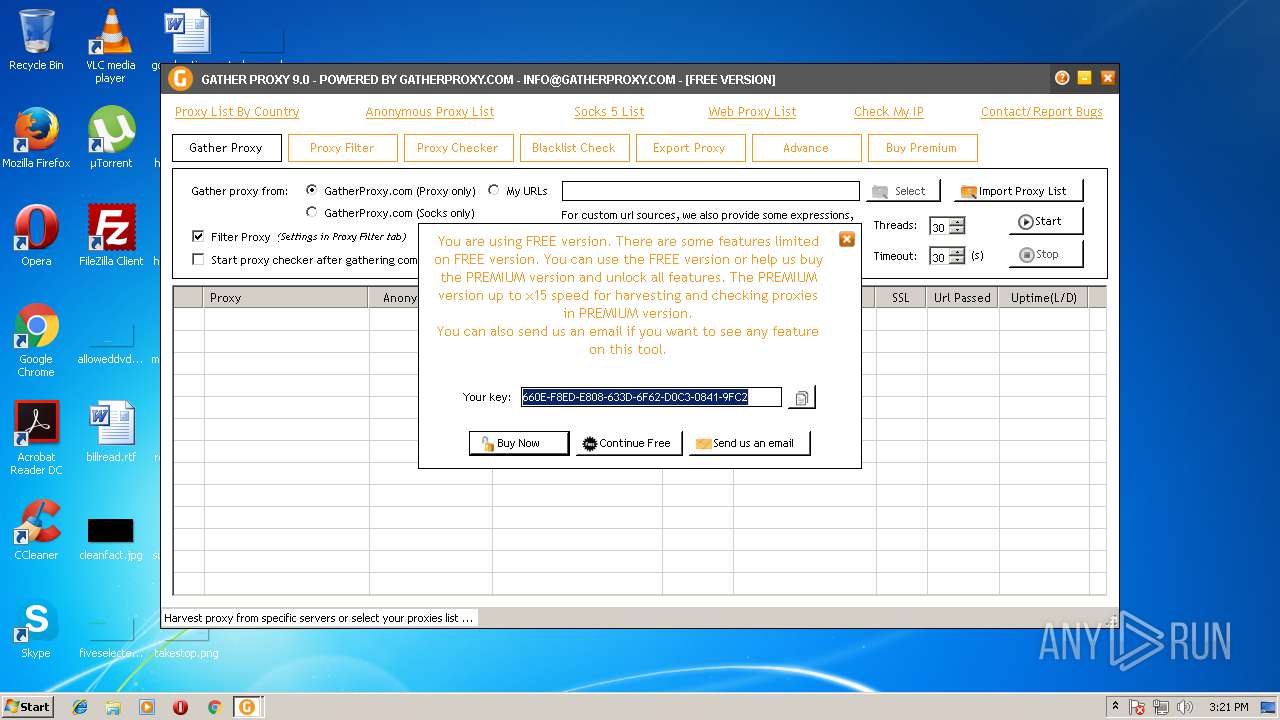Open media player taskbar icon
Image resolution: width=1280 pixels, height=720 pixels.
147,707
